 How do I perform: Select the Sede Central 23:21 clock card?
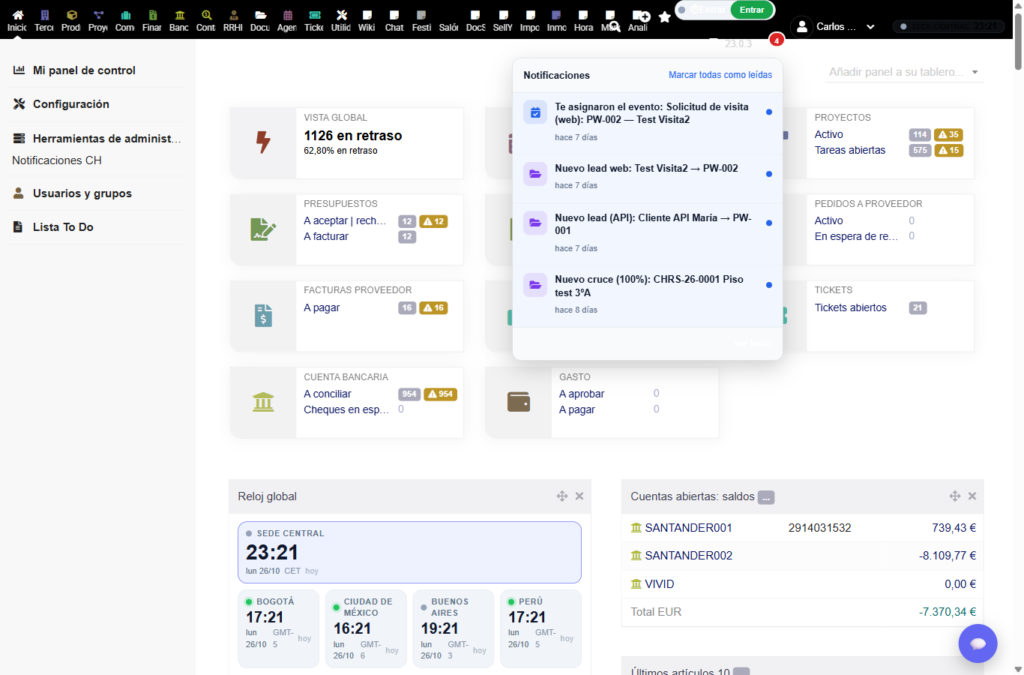tap(409, 552)
